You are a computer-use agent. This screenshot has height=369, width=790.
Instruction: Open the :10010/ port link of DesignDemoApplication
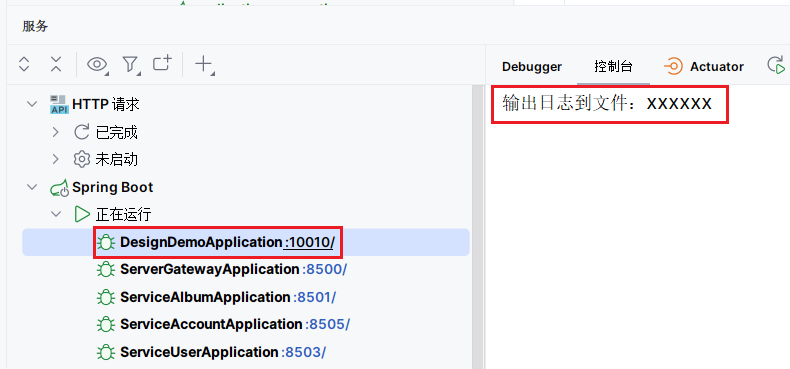point(309,242)
